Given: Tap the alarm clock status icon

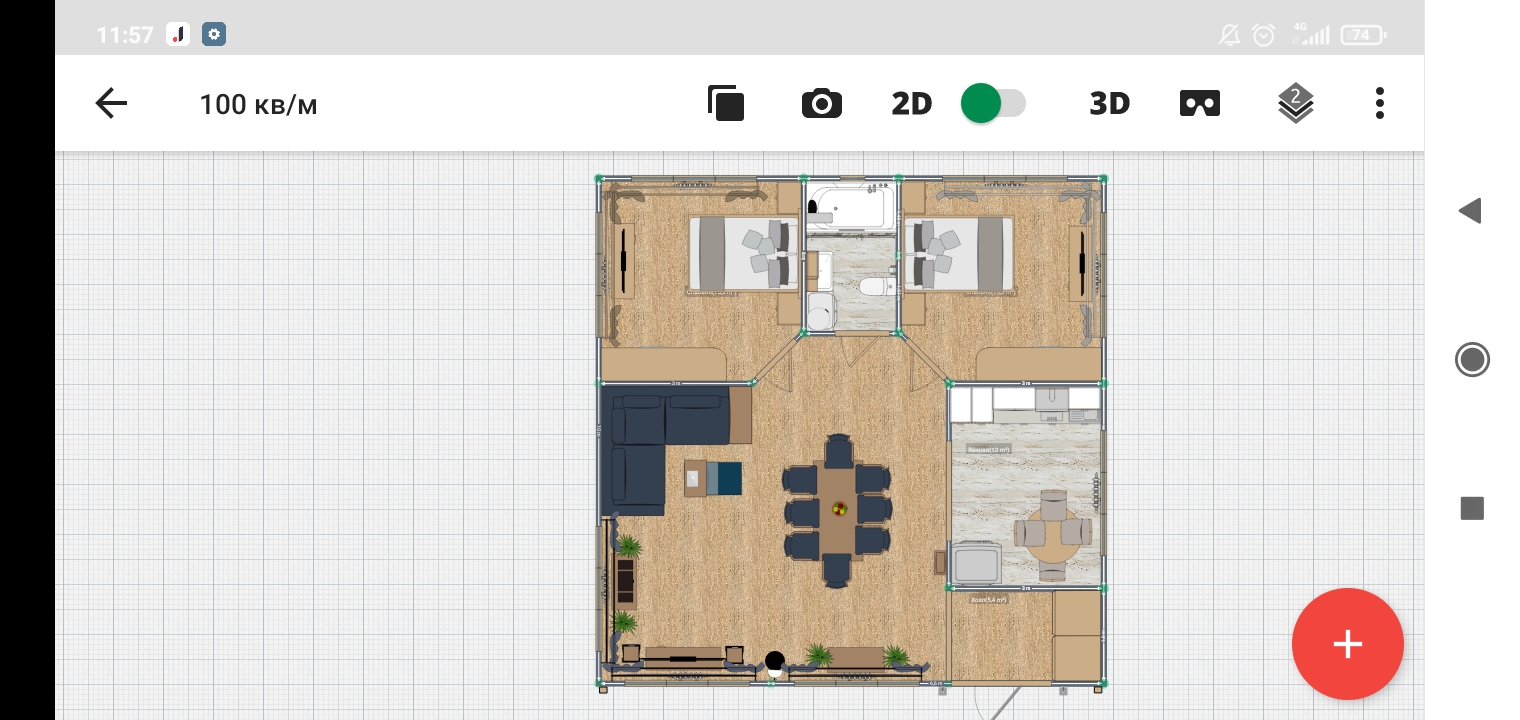Looking at the screenshot, I should (x=1264, y=35).
